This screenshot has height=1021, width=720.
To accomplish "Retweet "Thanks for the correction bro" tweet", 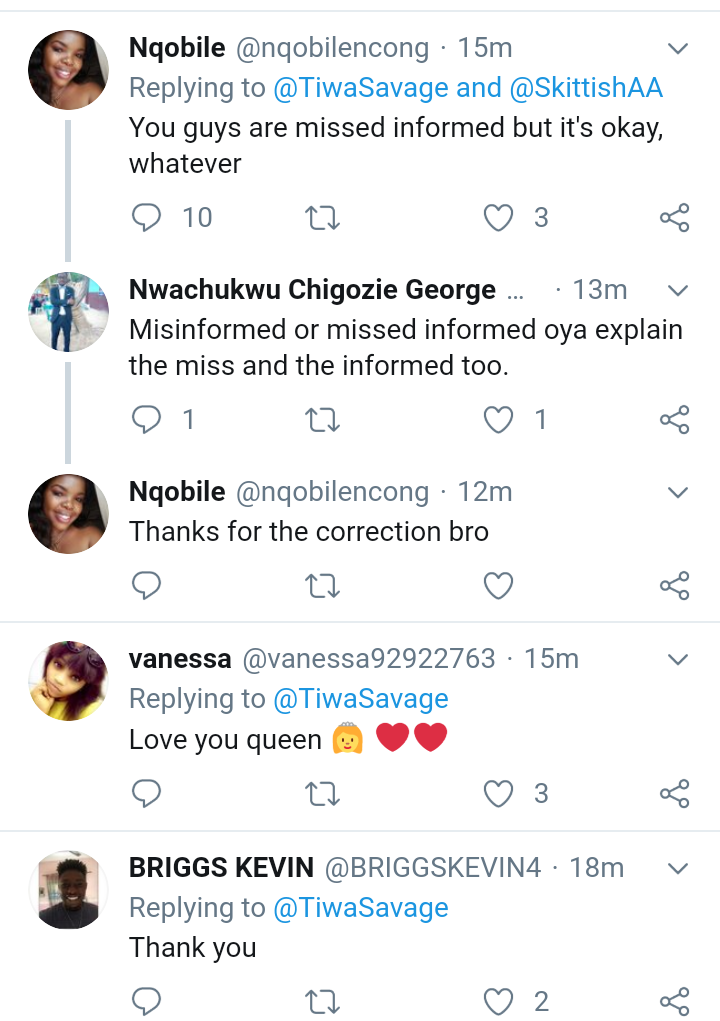I will pos(321,585).
